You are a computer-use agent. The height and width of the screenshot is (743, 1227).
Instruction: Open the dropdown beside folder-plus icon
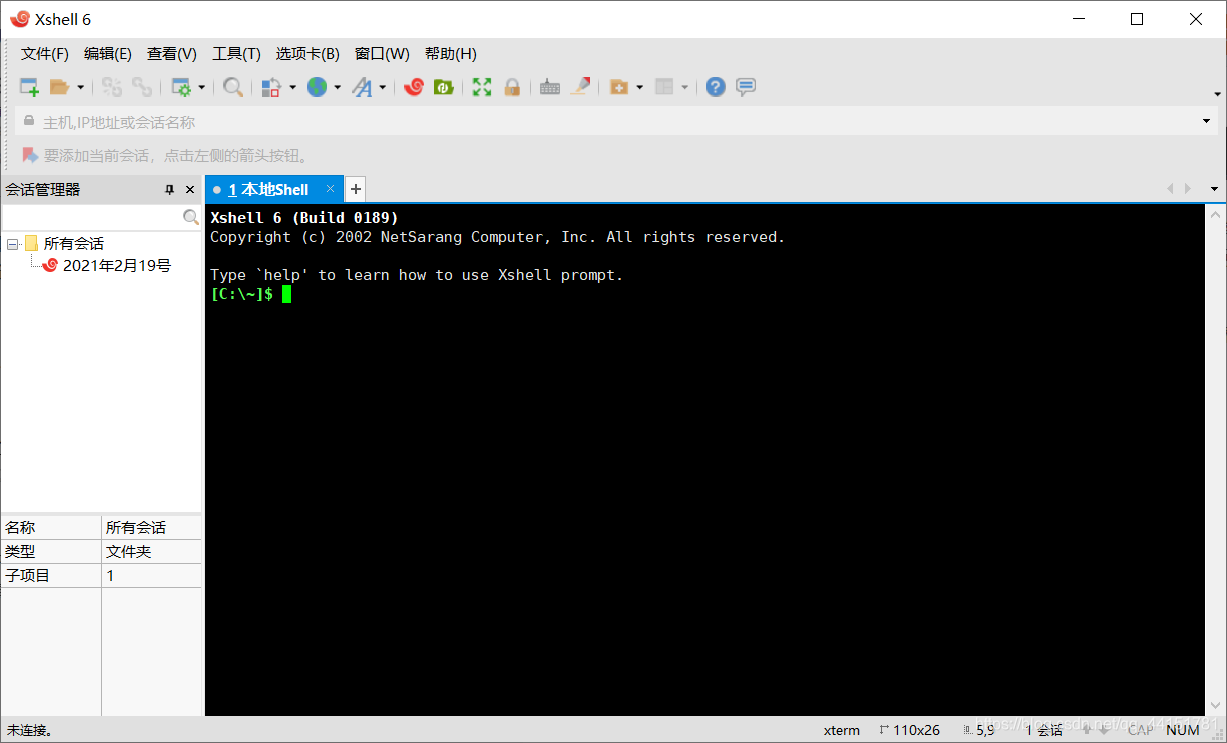[x=639, y=87]
